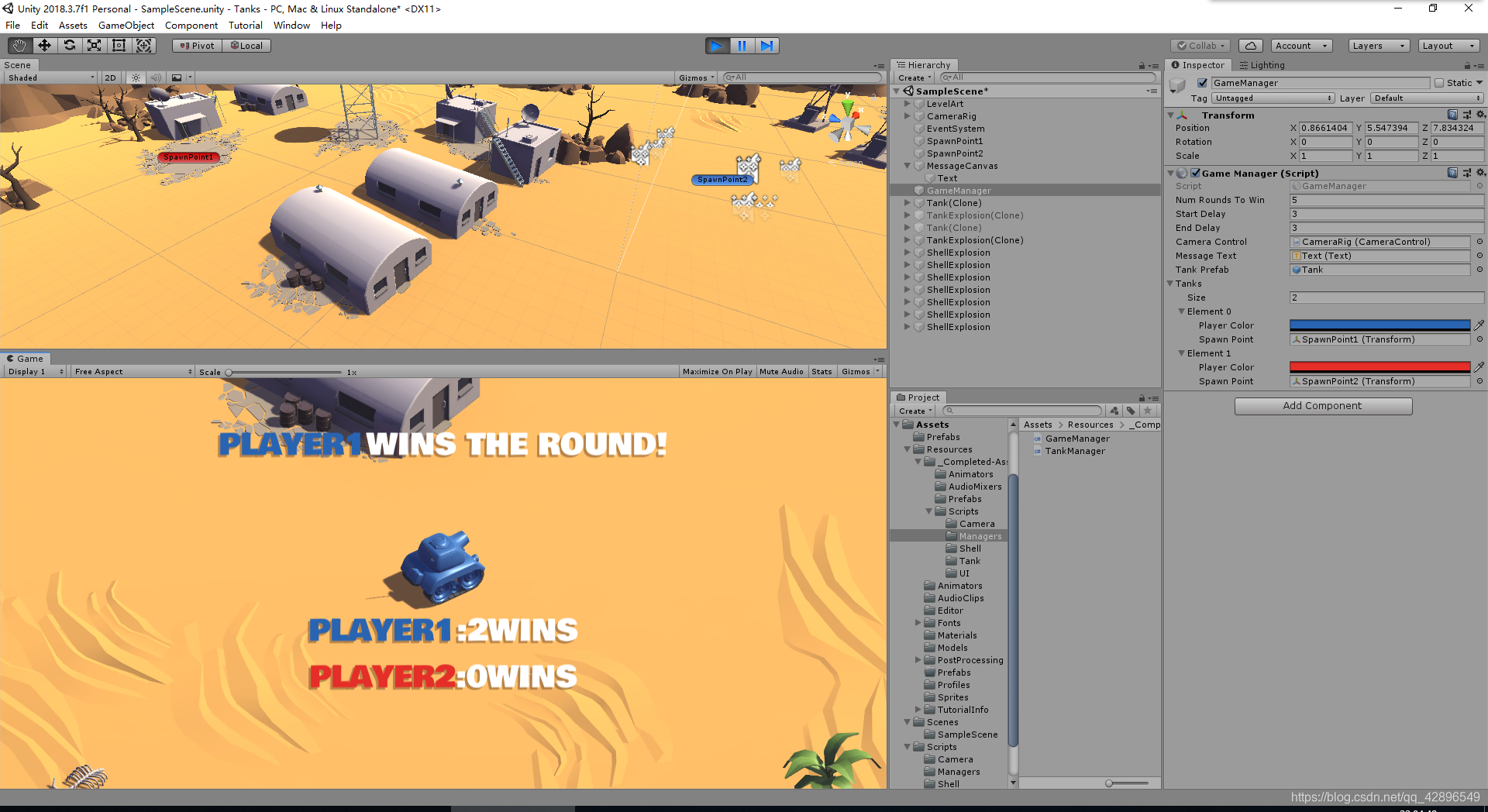Expand the CameraRig hierarchy item

tap(907, 116)
